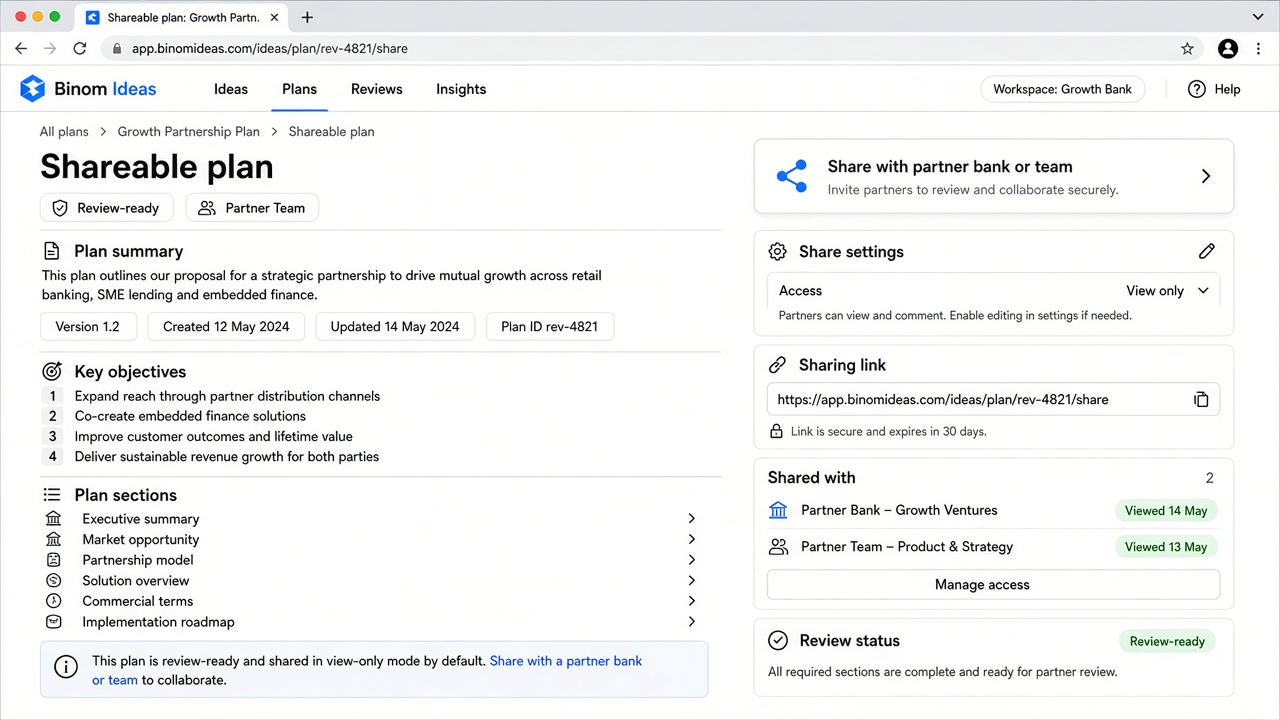Open the browser tab list dropdown
Image resolution: width=1280 pixels, height=720 pixels.
point(1259,17)
